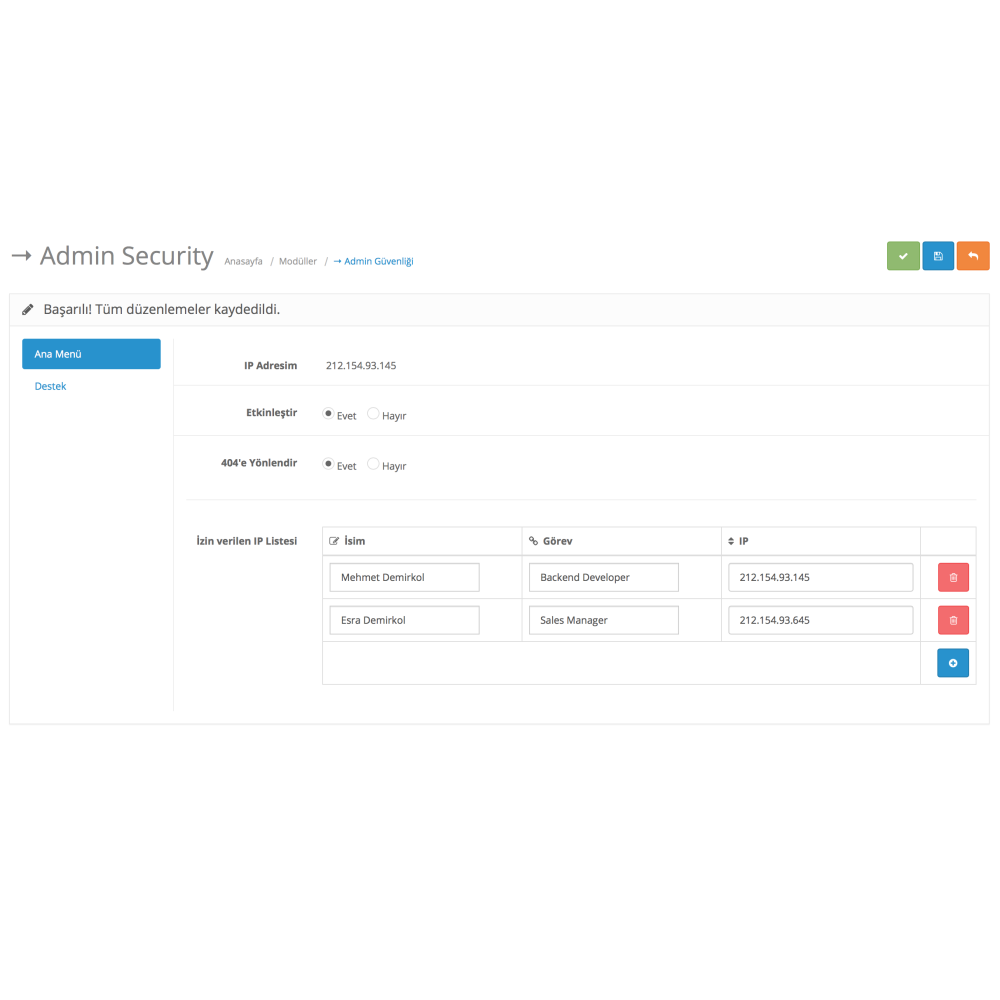Choose Hayır under Etkinleştir
The height and width of the screenshot is (1000, 1000).
(371, 413)
